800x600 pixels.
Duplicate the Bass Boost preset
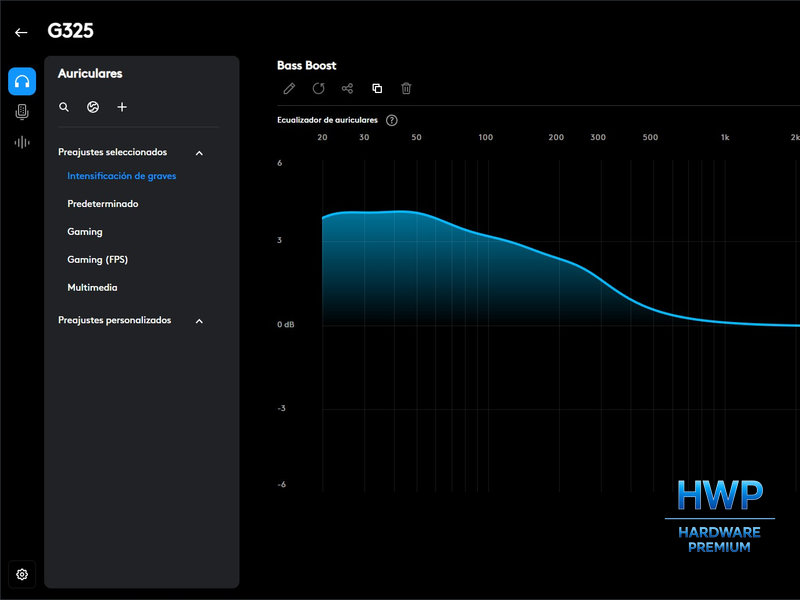[x=377, y=88]
